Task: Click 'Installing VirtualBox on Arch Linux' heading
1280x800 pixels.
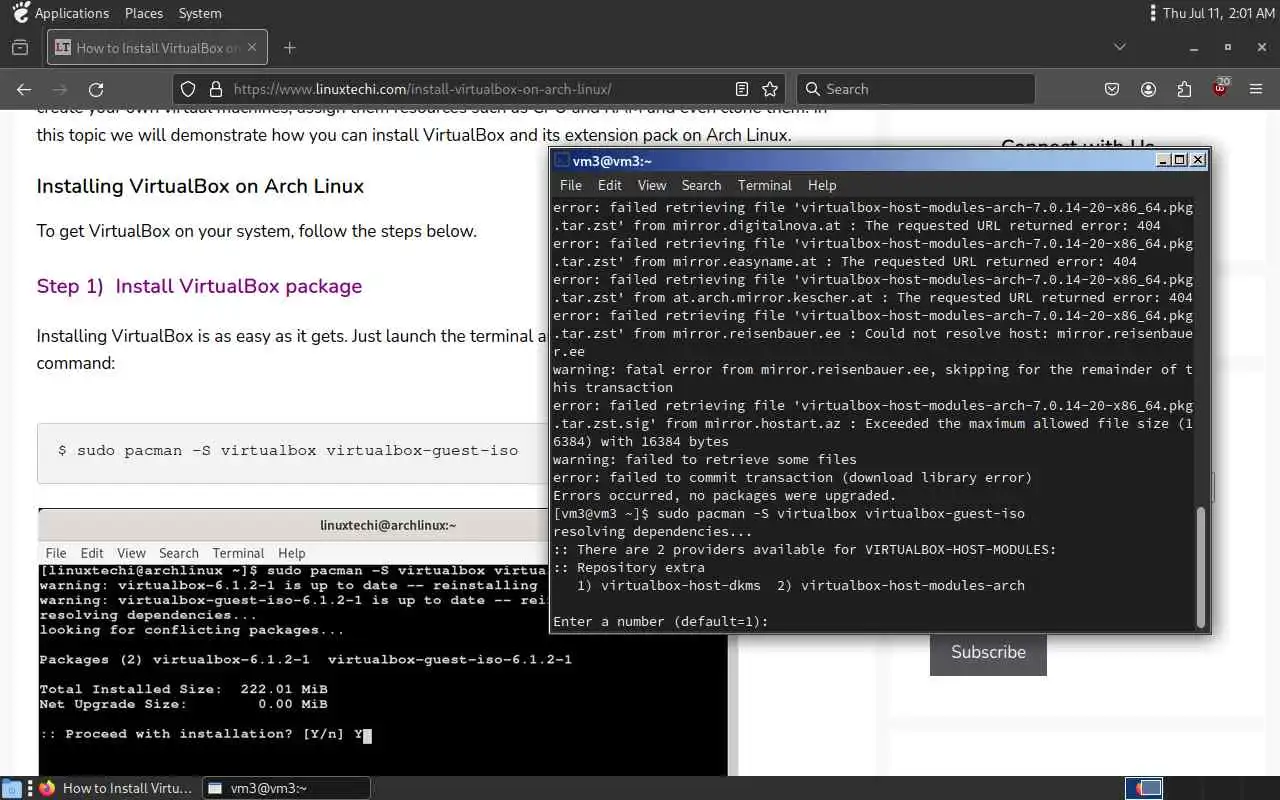Action: coord(200,186)
